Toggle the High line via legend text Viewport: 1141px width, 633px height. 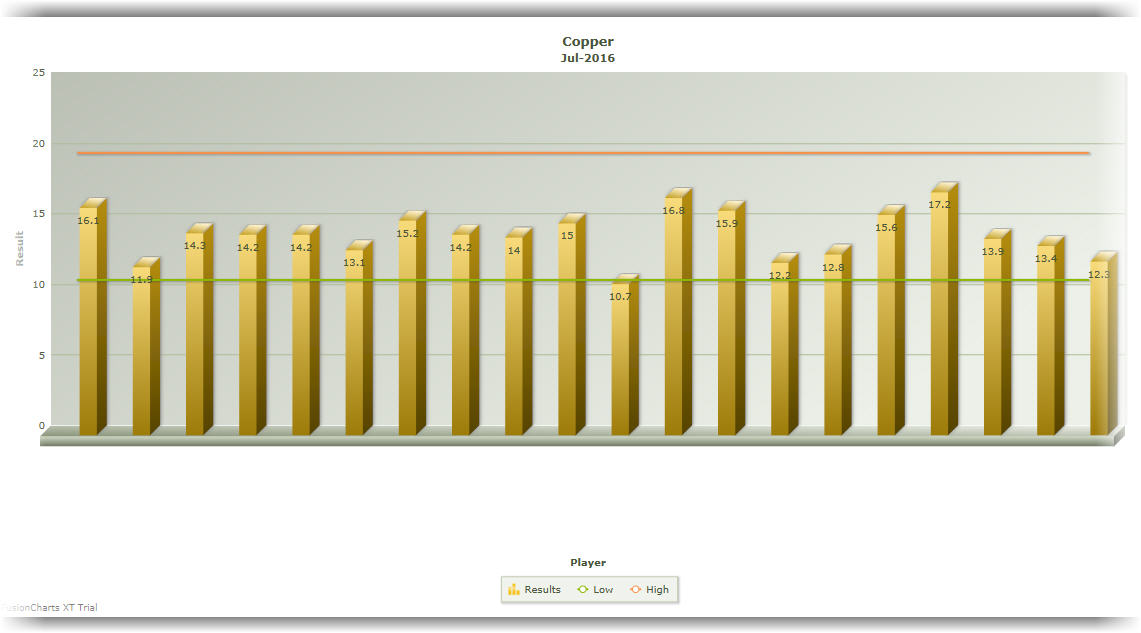pos(657,590)
